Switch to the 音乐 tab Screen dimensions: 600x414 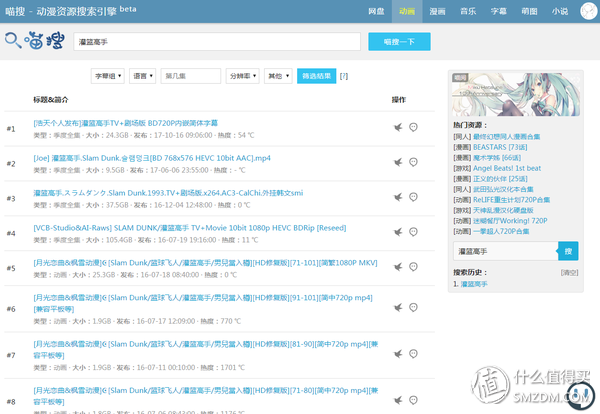468,10
